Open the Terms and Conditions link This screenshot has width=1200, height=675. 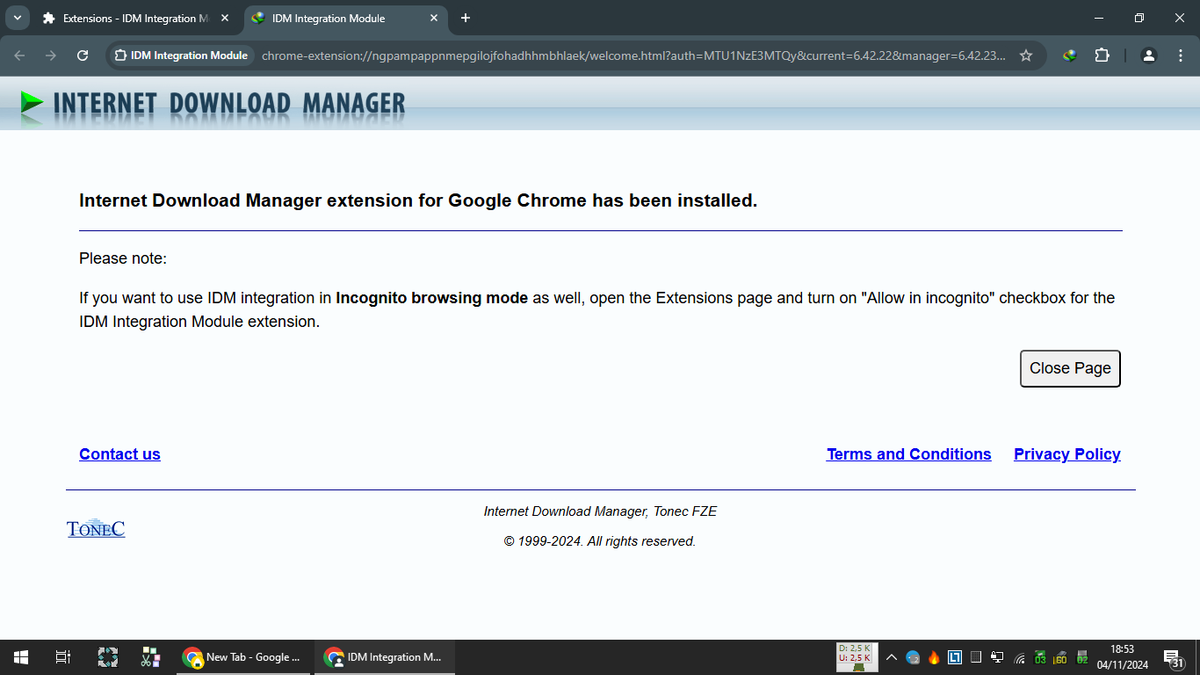tap(909, 454)
